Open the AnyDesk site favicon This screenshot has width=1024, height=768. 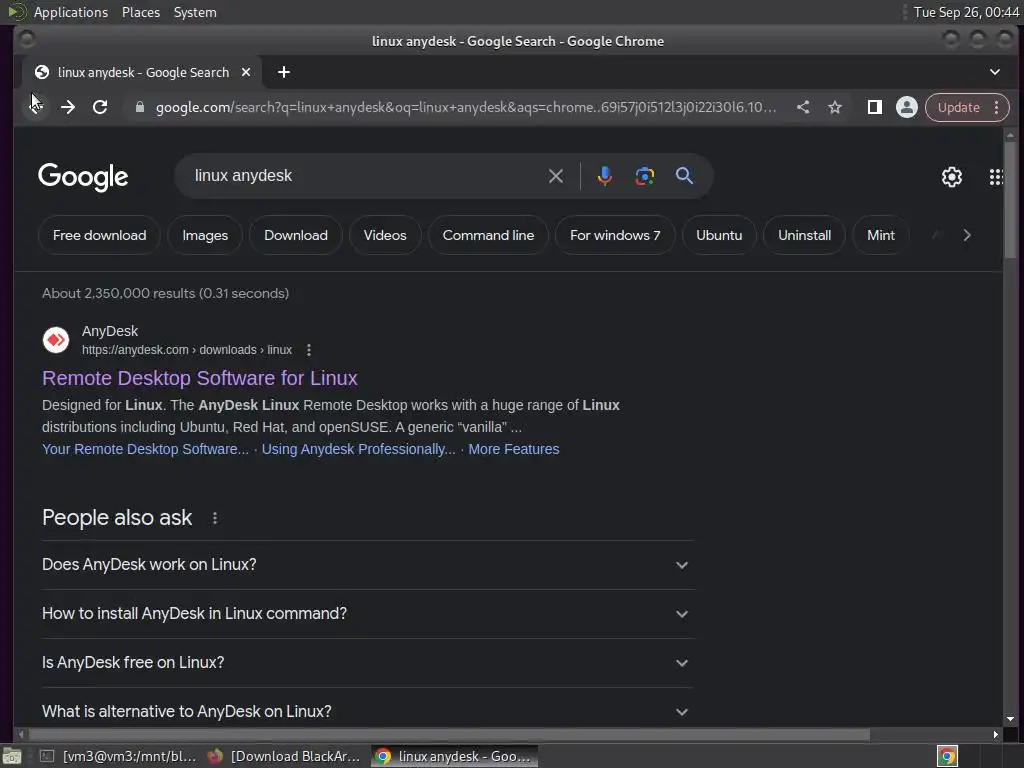coord(56,340)
